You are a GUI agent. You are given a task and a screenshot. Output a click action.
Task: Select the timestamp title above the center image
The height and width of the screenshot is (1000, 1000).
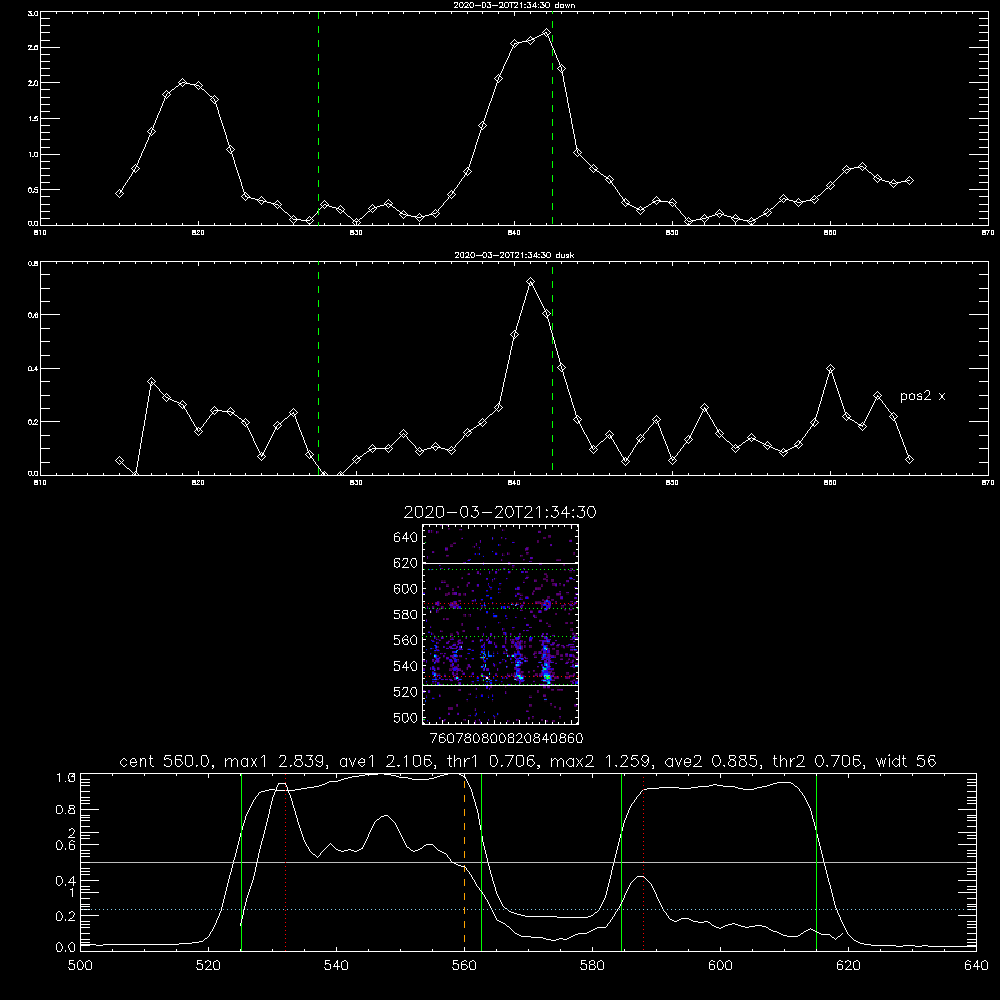click(500, 512)
